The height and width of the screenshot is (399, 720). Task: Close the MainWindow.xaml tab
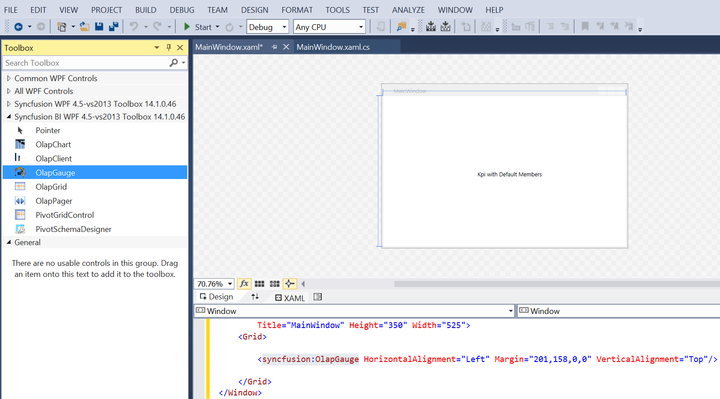coord(286,47)
